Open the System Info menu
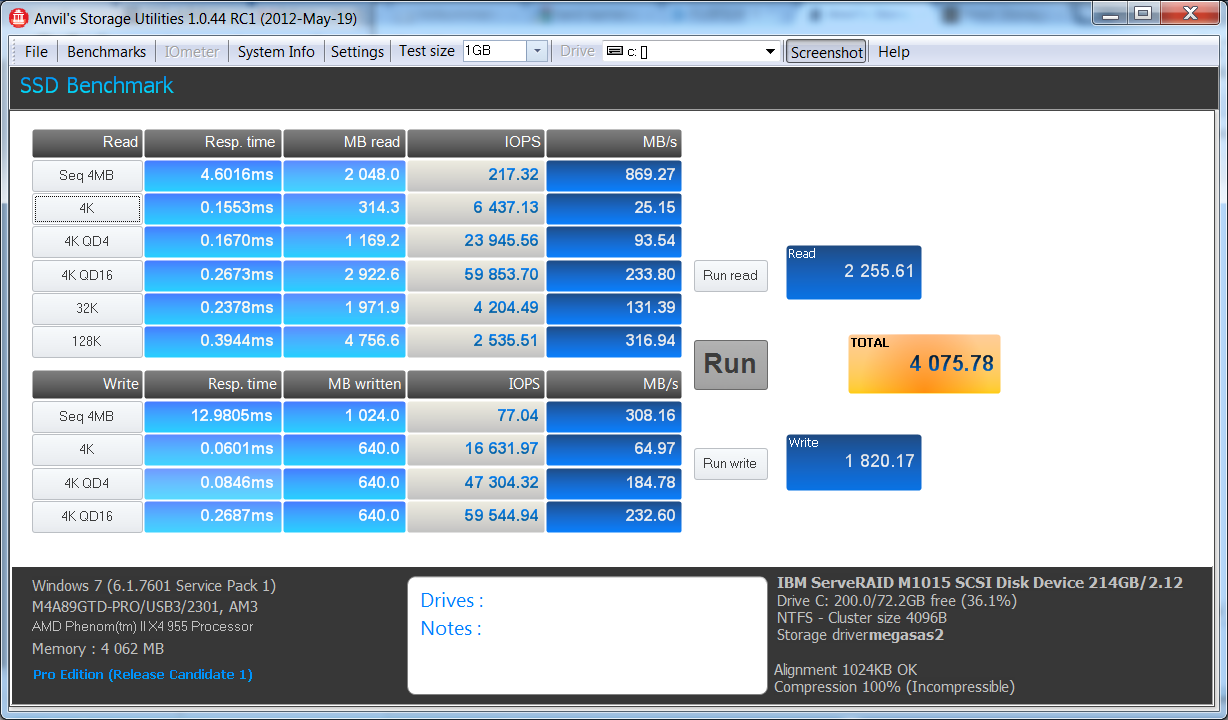 pos(276,52)
